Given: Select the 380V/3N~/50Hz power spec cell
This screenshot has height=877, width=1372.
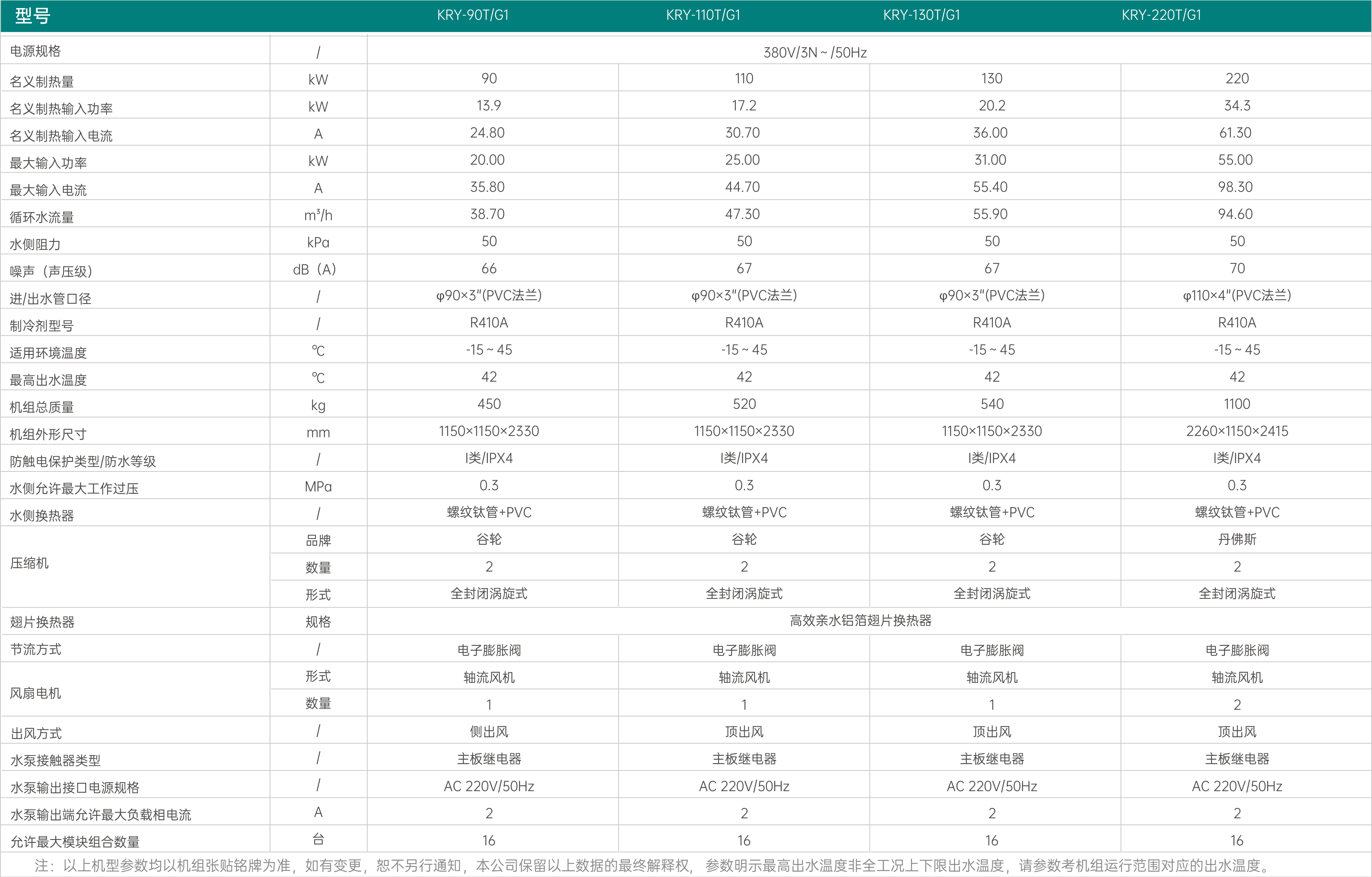Looking at the screenshot, I should click(814, 53).
